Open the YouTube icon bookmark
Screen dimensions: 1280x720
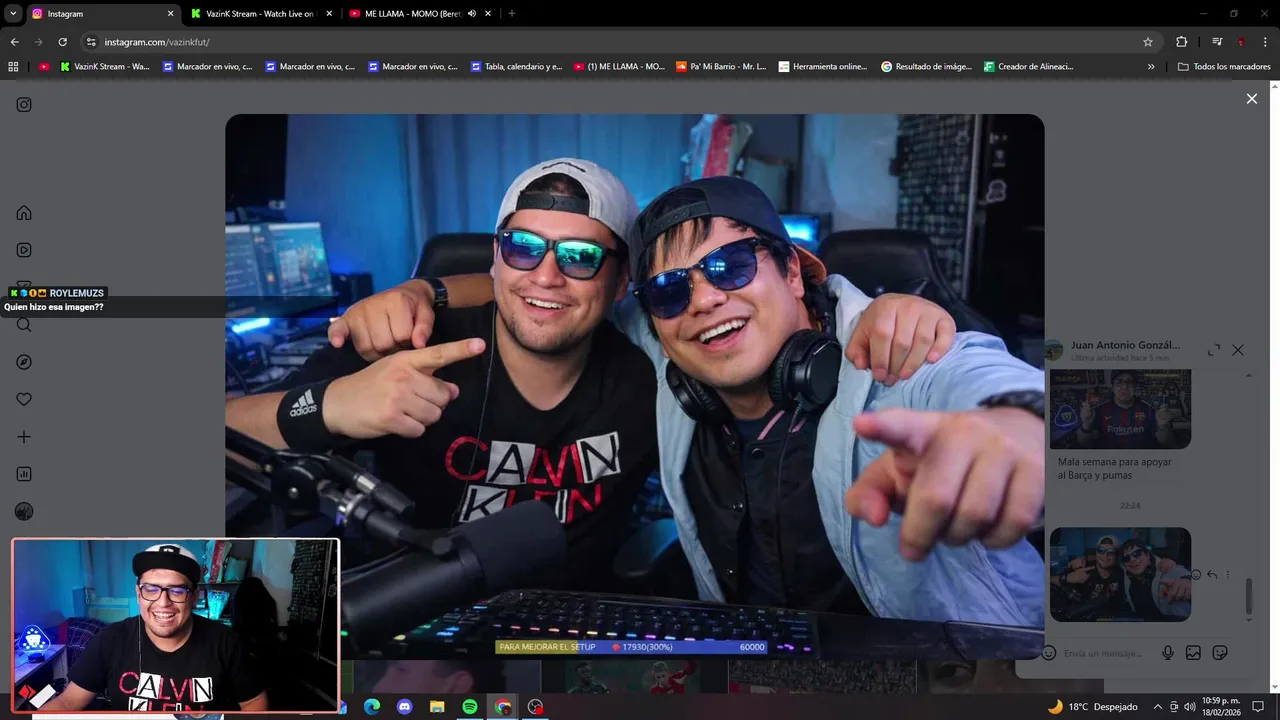coord(44,67)
